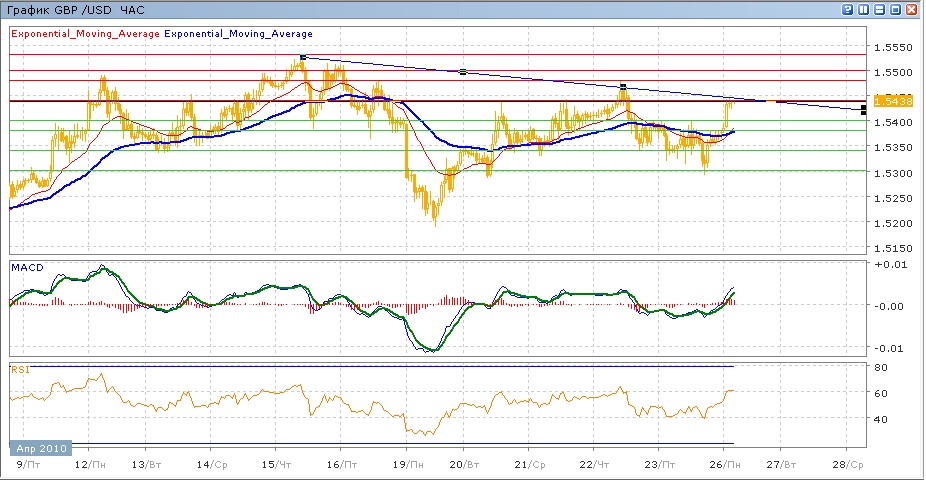926x480 pixels.
Task: Click the 1.5300 price level on scale
Action: tap(892, 172)
